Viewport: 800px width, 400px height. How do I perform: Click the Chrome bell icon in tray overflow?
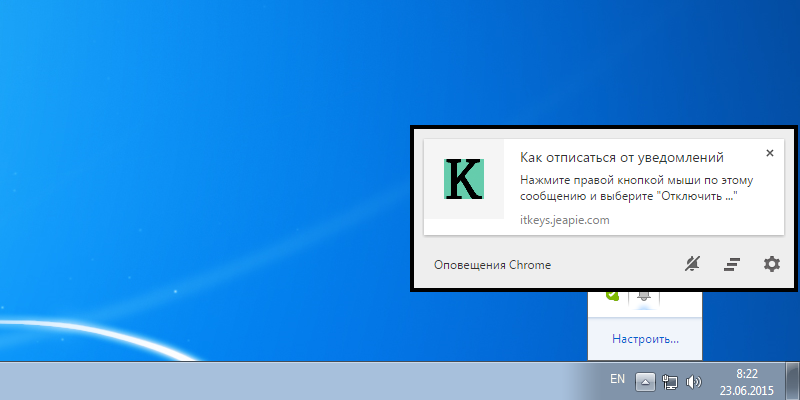643,298
